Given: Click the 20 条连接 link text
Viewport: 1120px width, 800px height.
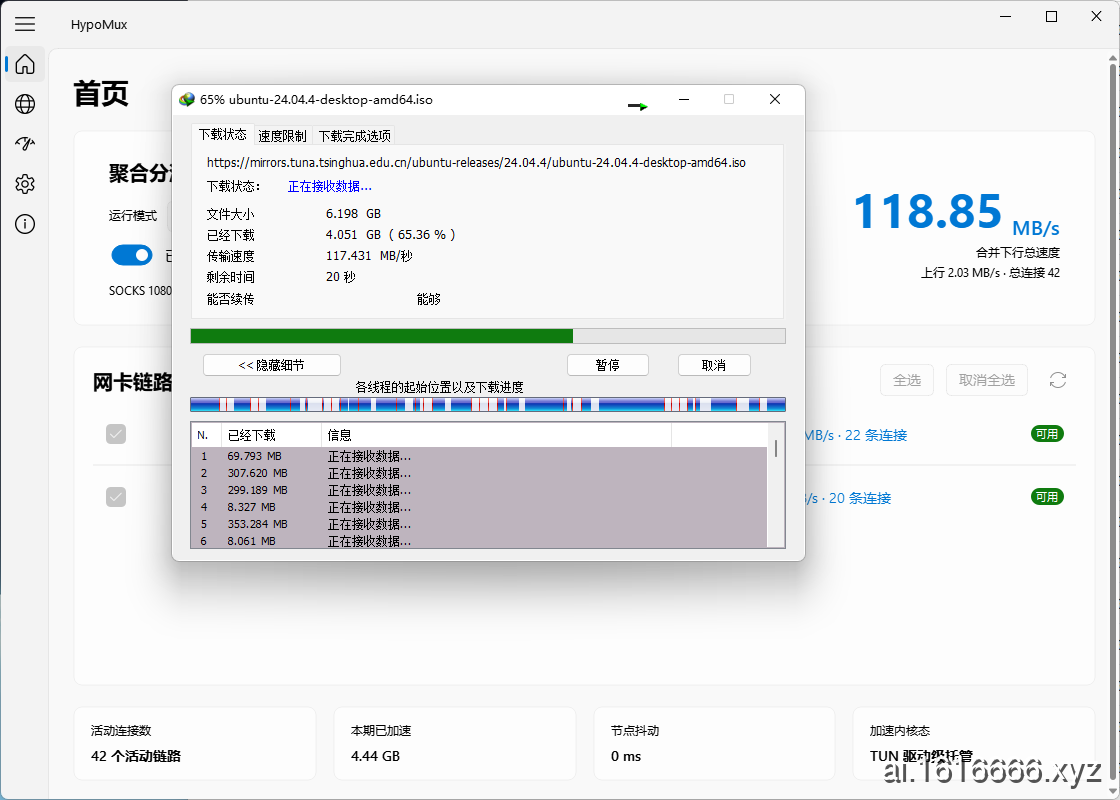Looking at the screenshot, I should click(x=860, y=498).
